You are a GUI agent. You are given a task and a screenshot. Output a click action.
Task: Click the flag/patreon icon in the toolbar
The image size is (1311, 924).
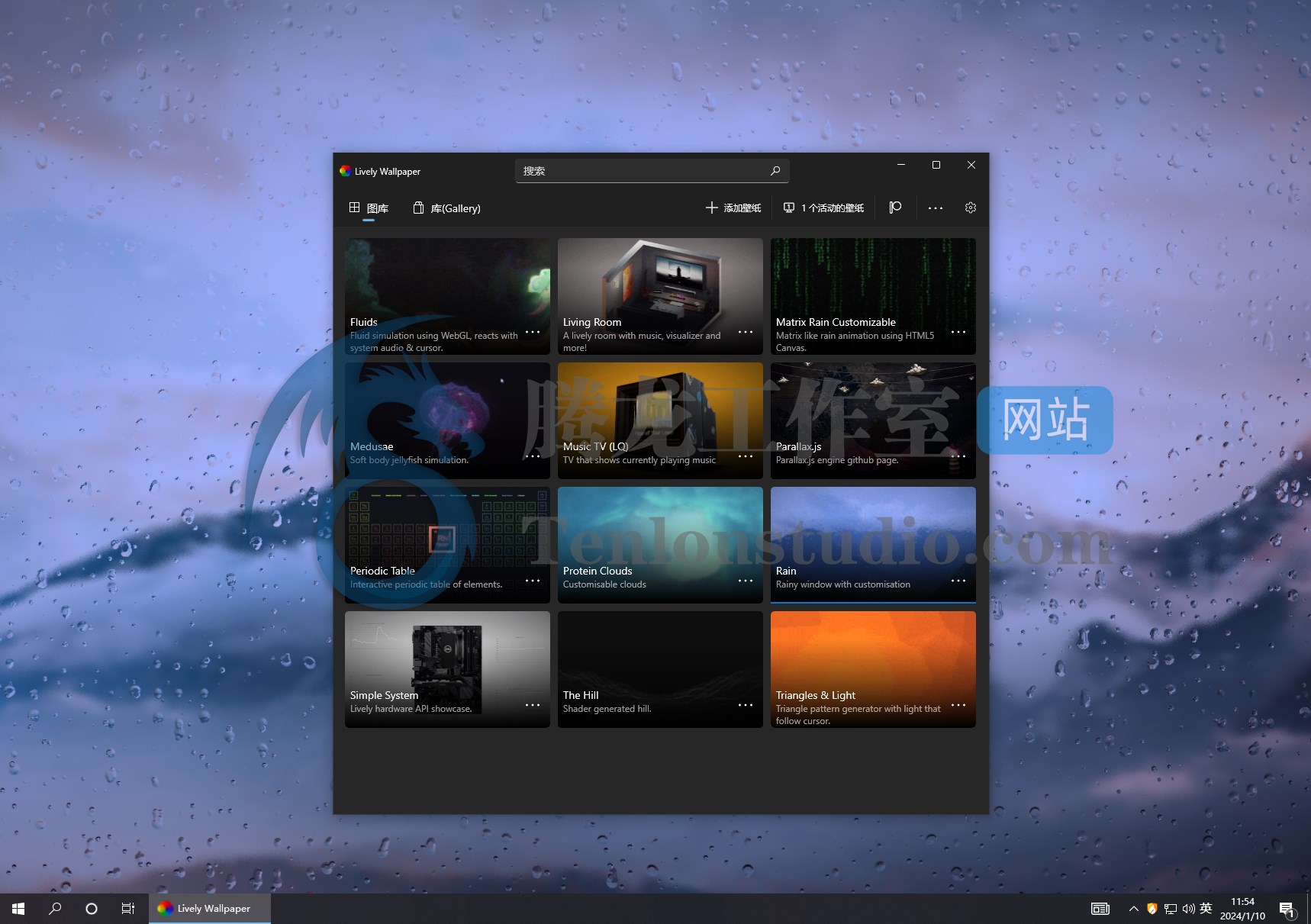[x=895, y=208]
